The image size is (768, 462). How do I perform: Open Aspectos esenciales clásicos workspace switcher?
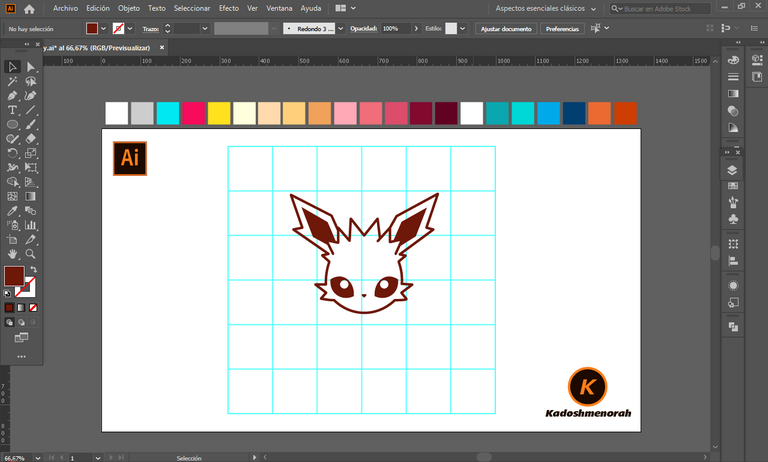[546, 9]
